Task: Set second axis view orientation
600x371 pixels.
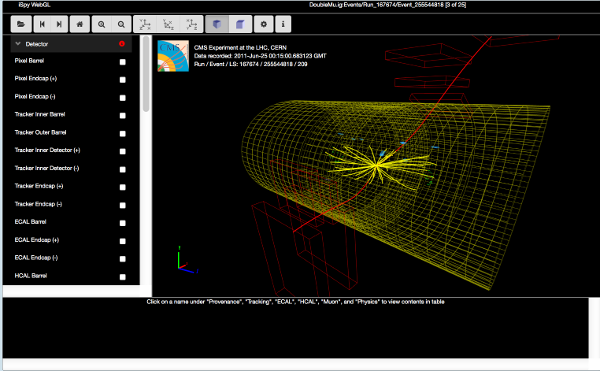Action: pyautogui.click(x=168, y=24)
